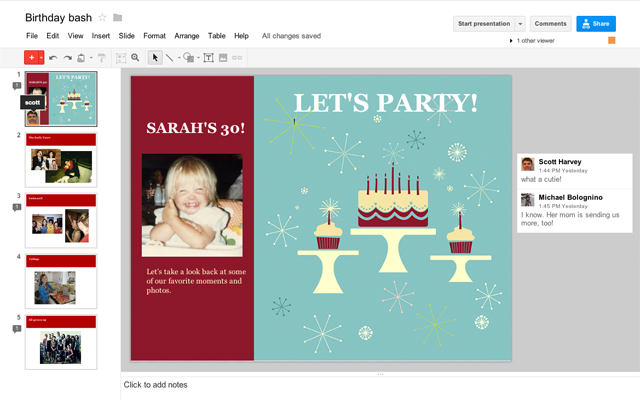Click the insert image icon
Image resolution: width=640 pixels, height=400 pixels.
point(223,58)
